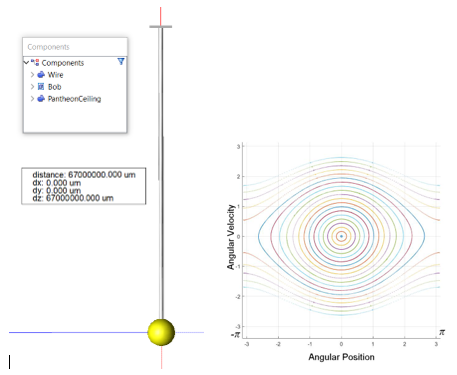Click the -π label at left of x-axis

[236, 334]
